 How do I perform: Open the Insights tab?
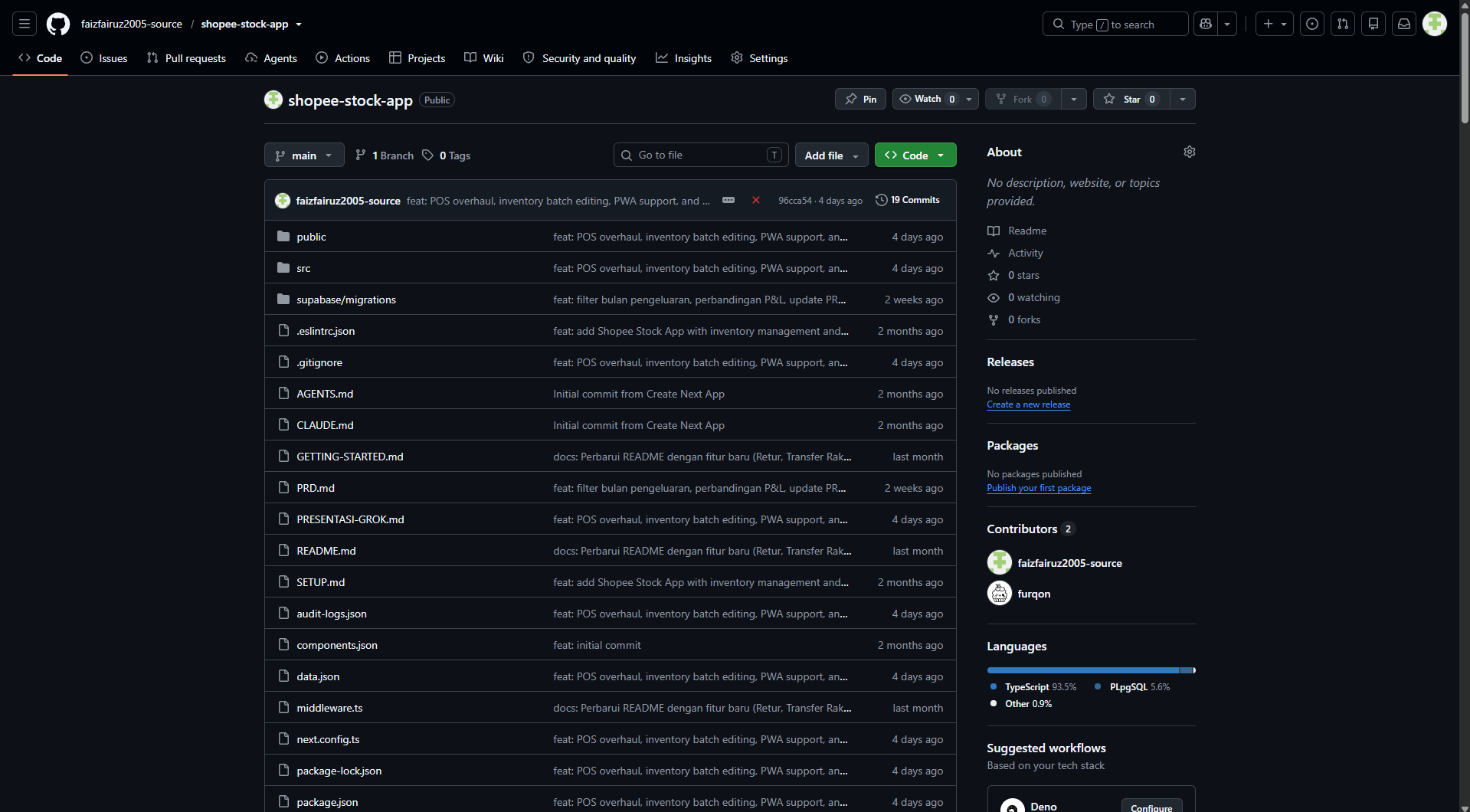(x=684, y=58)
